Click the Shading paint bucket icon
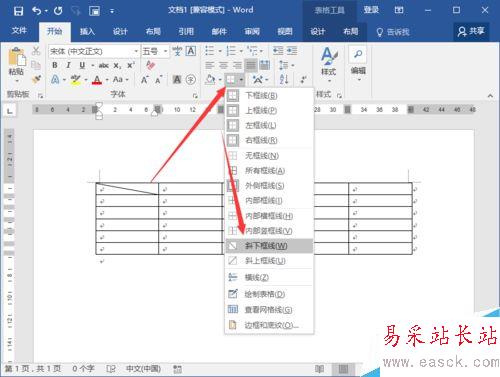 pos(210,80)
